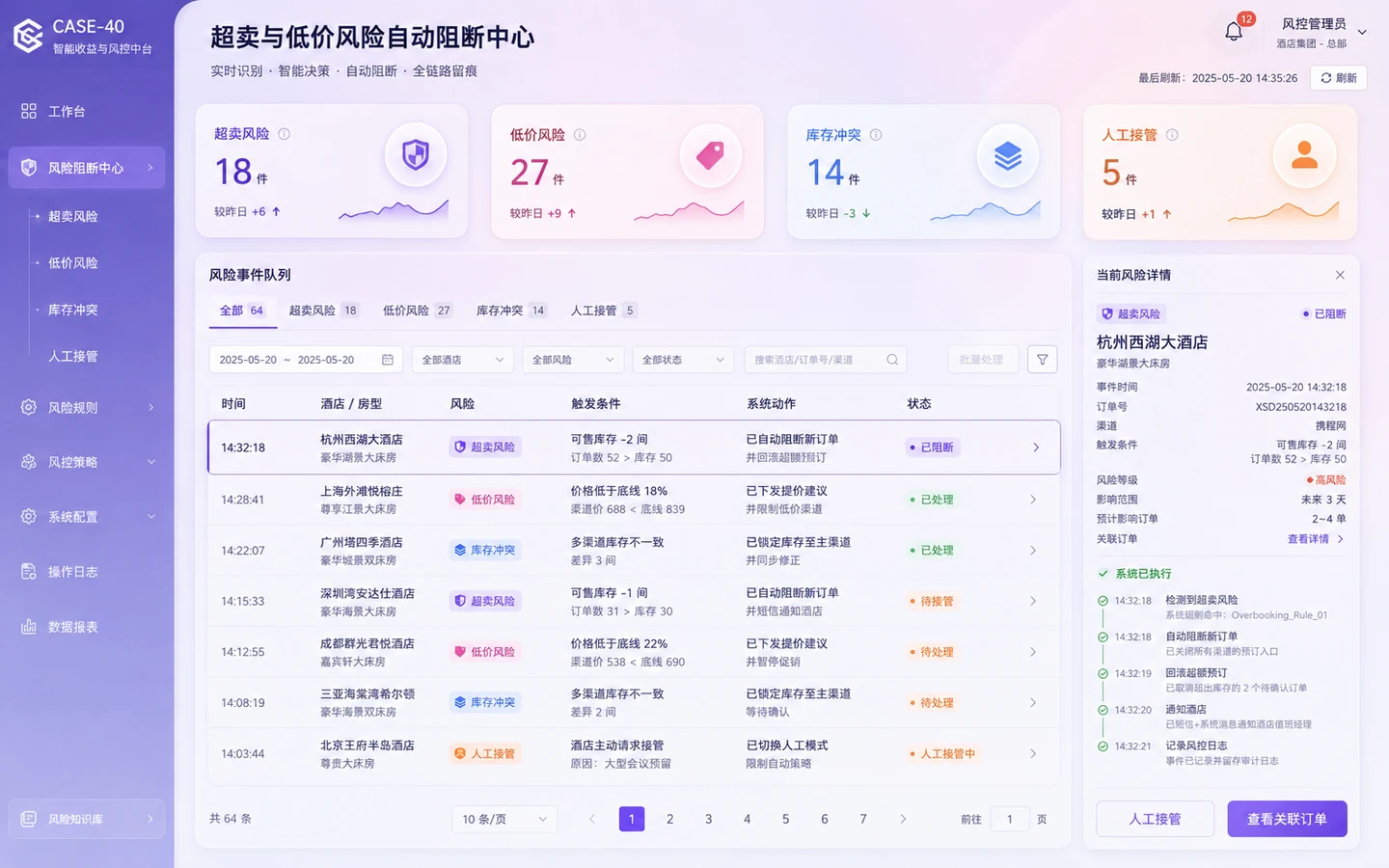Go to the next page arrow
Screen dimensions: 1389x868
coord(903,819)
